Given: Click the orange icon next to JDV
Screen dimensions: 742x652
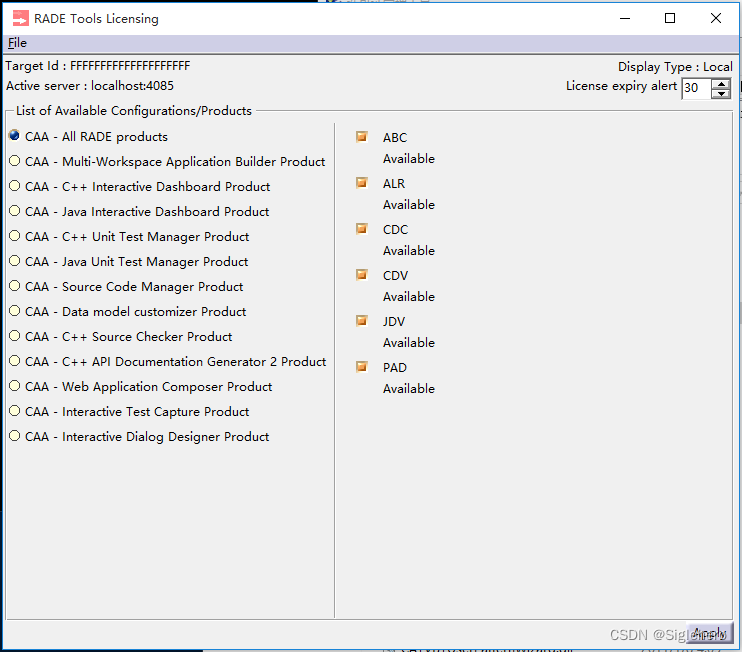Looking at the screenshot, I should (362, 321).
